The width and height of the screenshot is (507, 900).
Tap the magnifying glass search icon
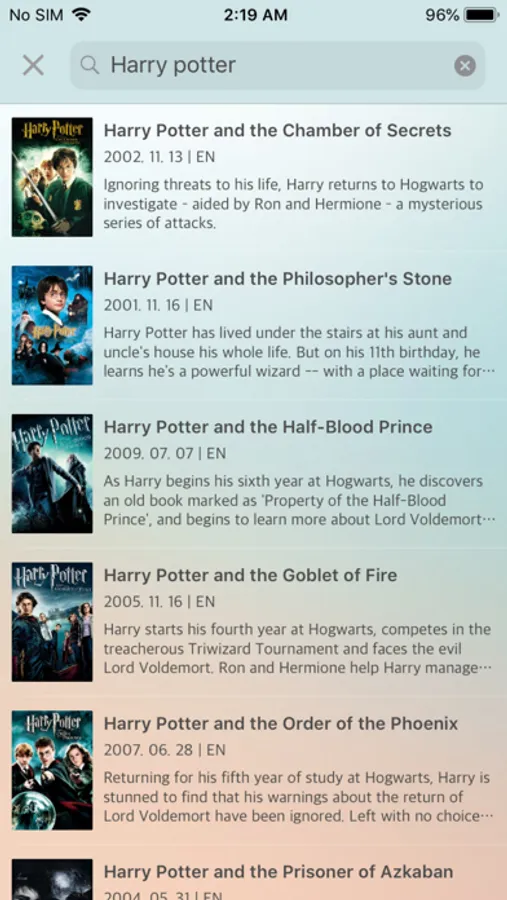[90, 65]
